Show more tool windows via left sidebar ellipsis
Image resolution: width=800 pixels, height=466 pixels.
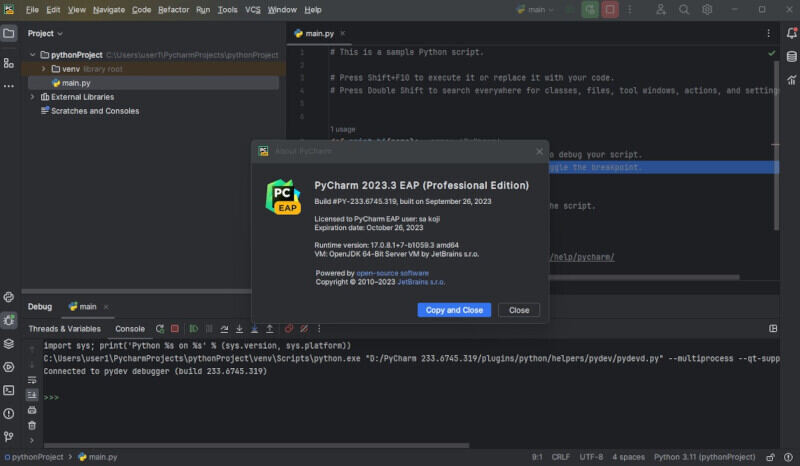click(x=9, y=86)
